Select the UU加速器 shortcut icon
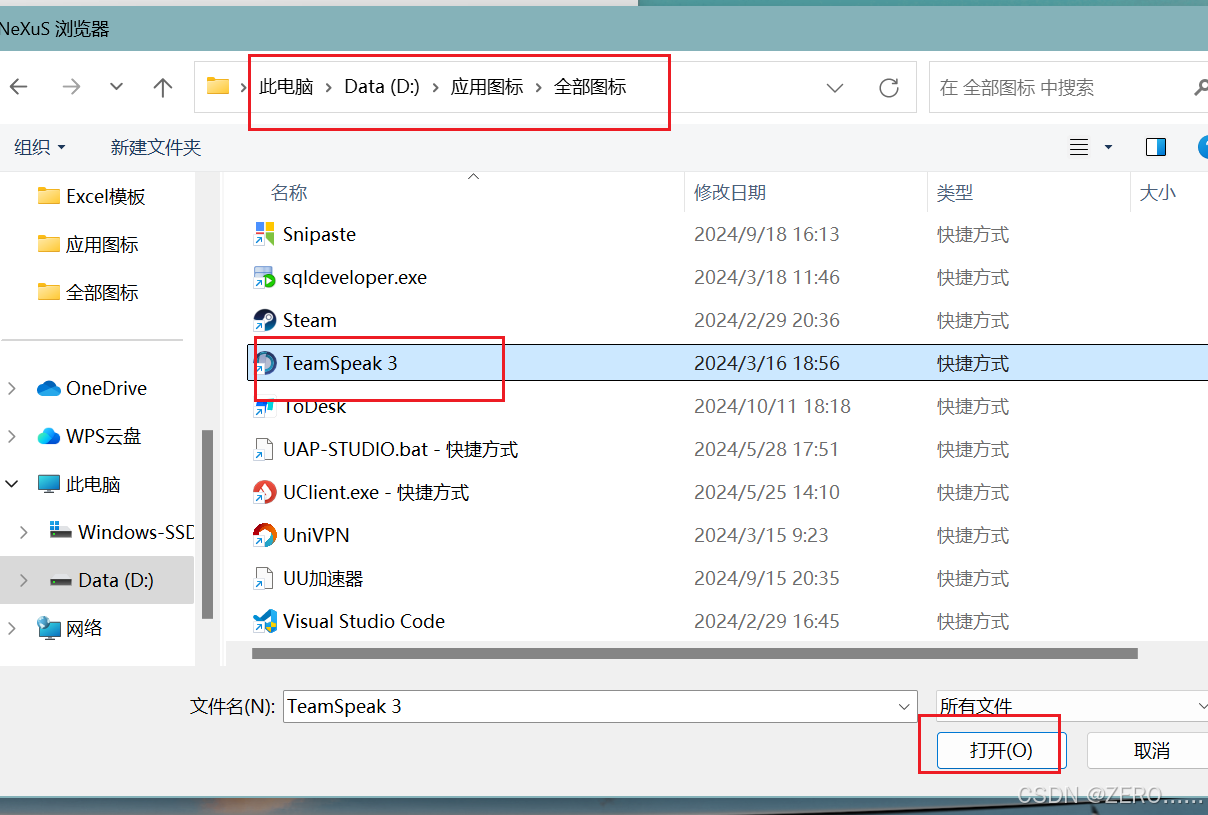1208x815 pixels. click(x=264, y=579)
